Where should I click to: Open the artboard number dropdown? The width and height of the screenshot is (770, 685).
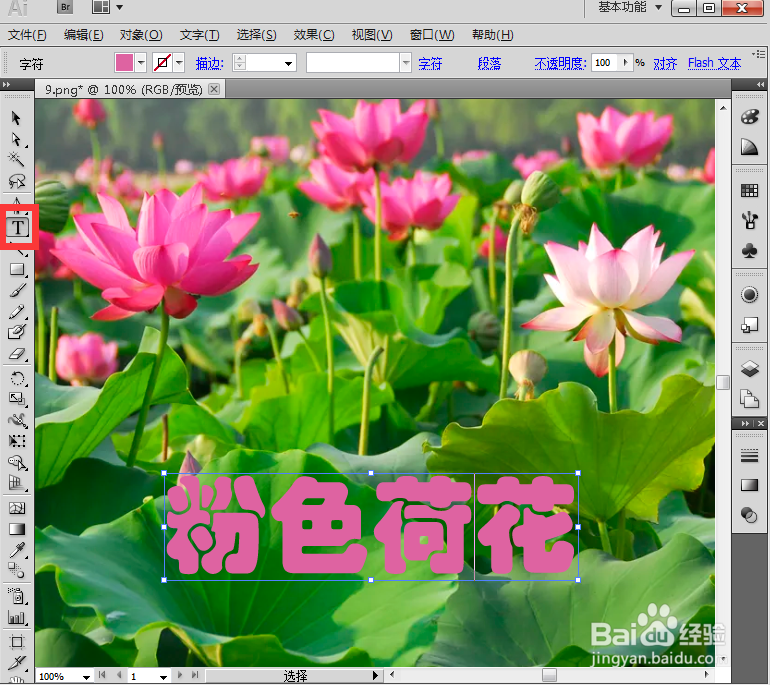tap(163, 677)
